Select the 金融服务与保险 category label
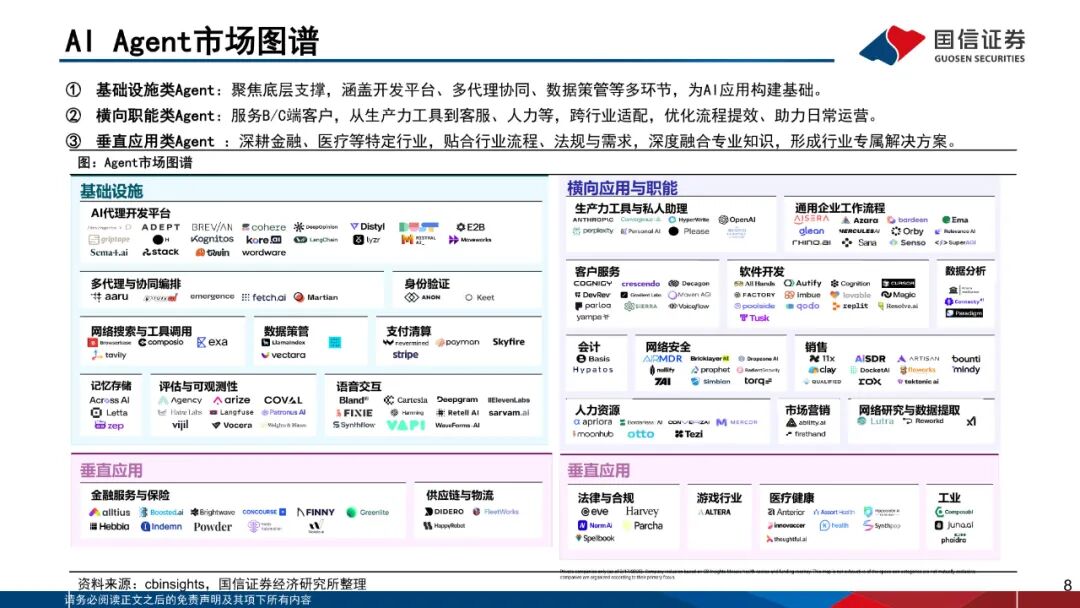Screen dimensions: 1080x608 coord(130,495)
